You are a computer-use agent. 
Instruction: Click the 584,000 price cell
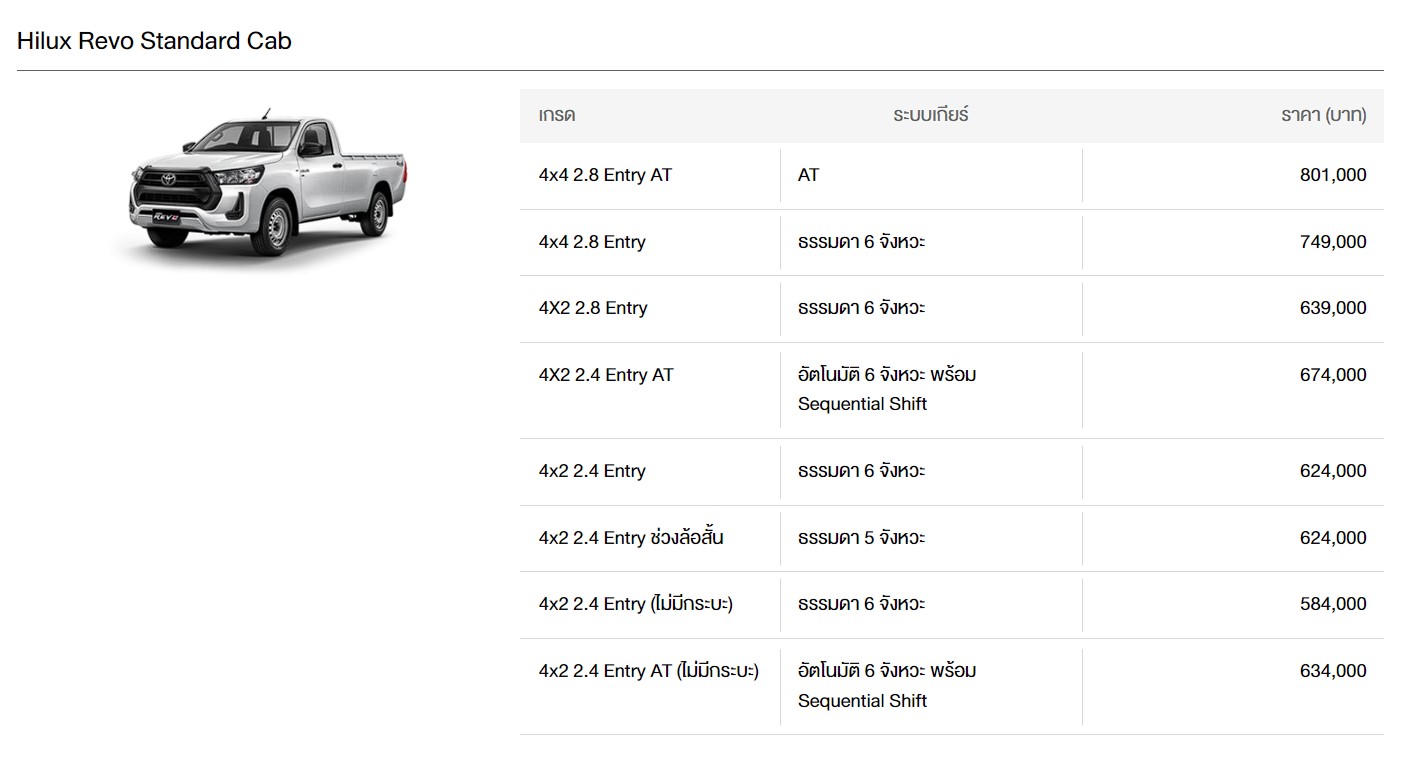coord(1332,604)
